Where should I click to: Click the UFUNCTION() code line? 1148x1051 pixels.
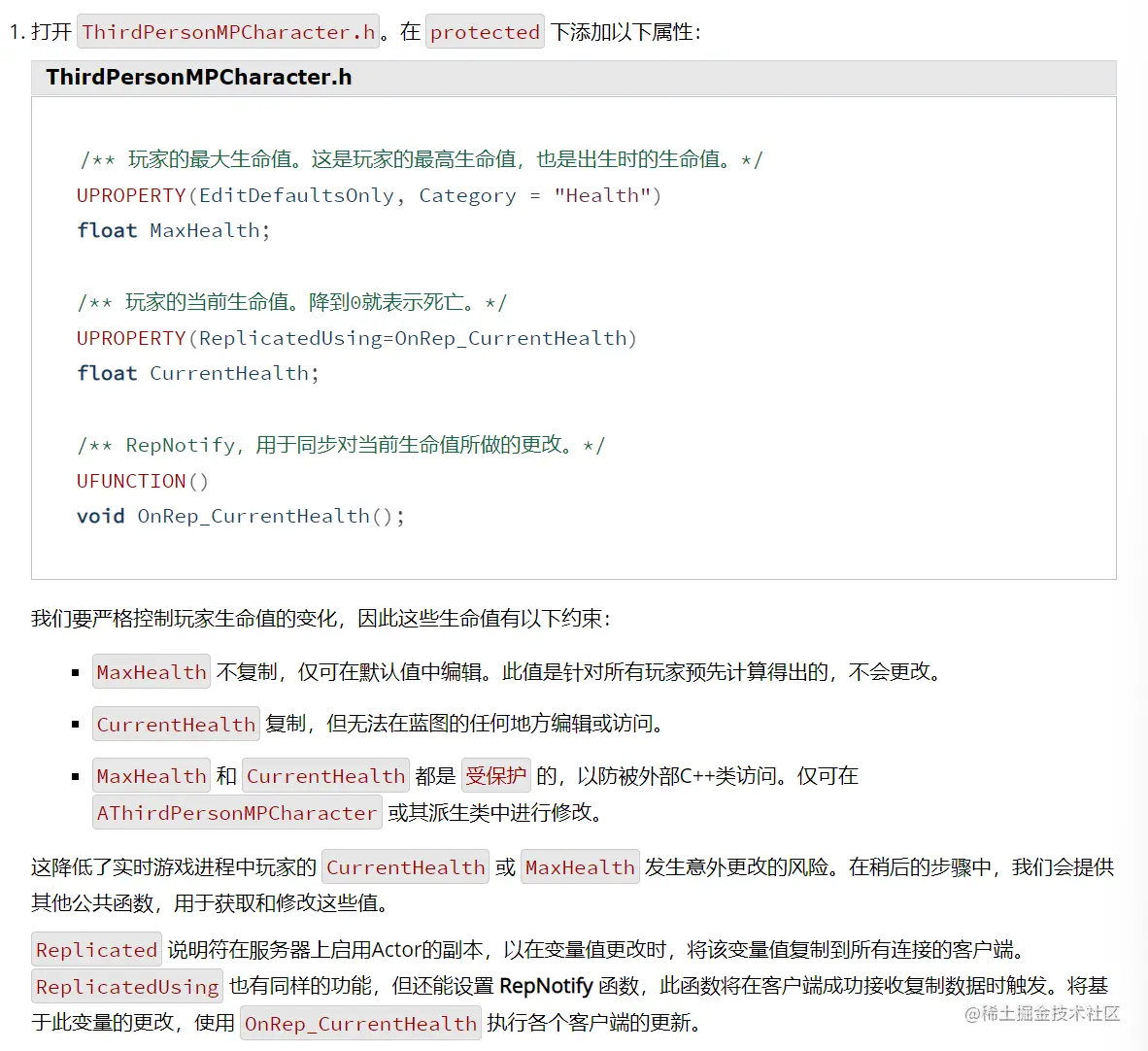143,481
